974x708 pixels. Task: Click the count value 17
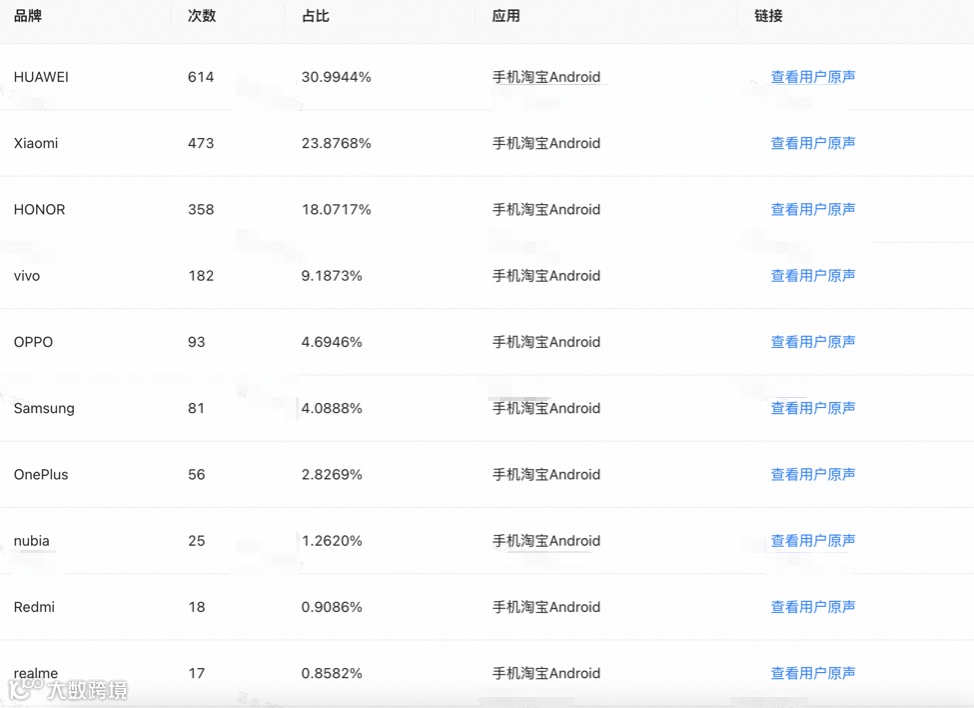coord(196,673)
